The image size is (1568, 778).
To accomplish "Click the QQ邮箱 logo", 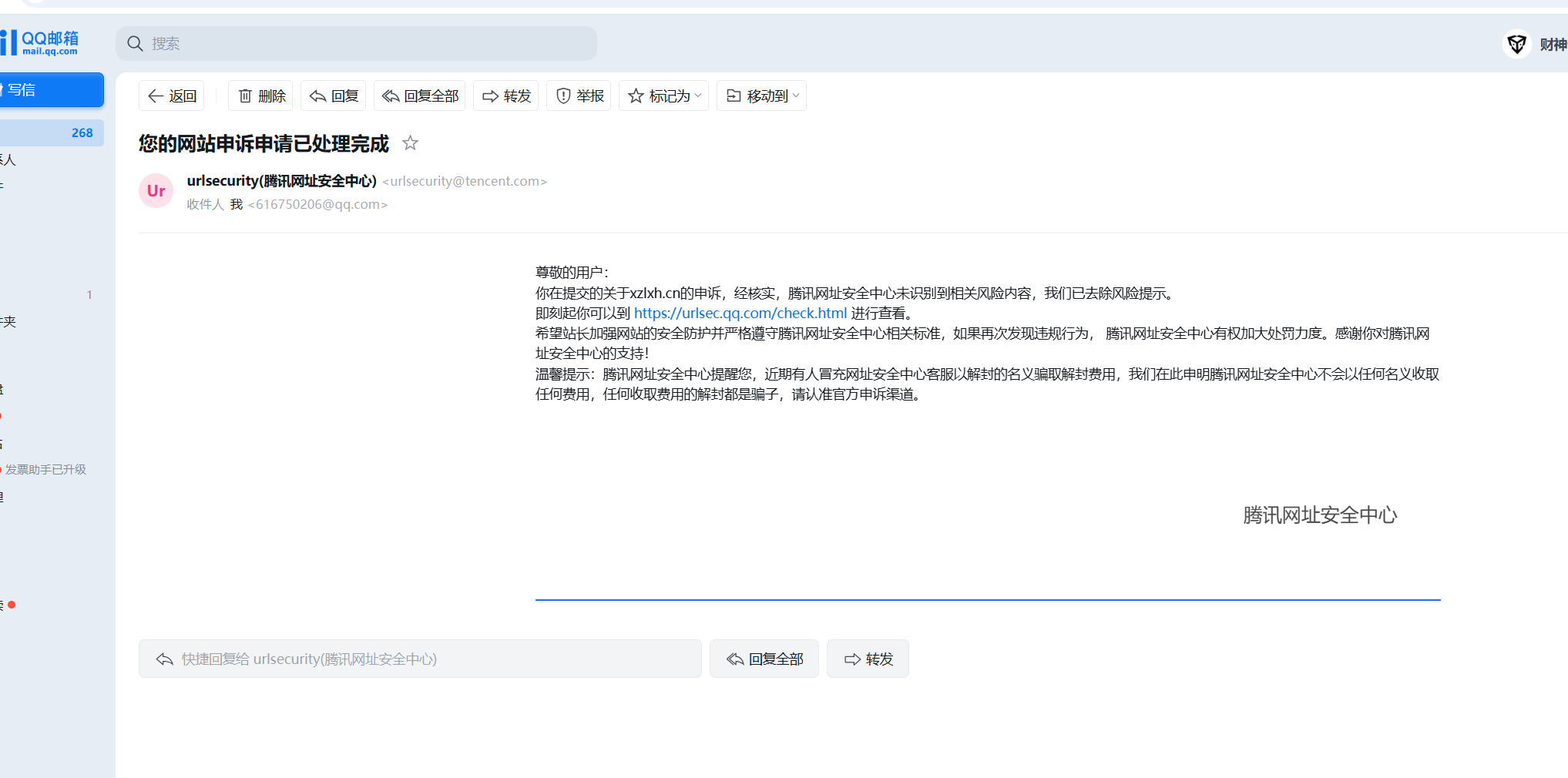I will 40,43.
